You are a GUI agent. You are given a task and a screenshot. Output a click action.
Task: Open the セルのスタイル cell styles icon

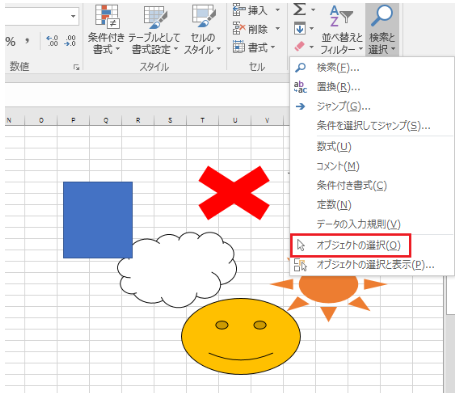(203, 17)
